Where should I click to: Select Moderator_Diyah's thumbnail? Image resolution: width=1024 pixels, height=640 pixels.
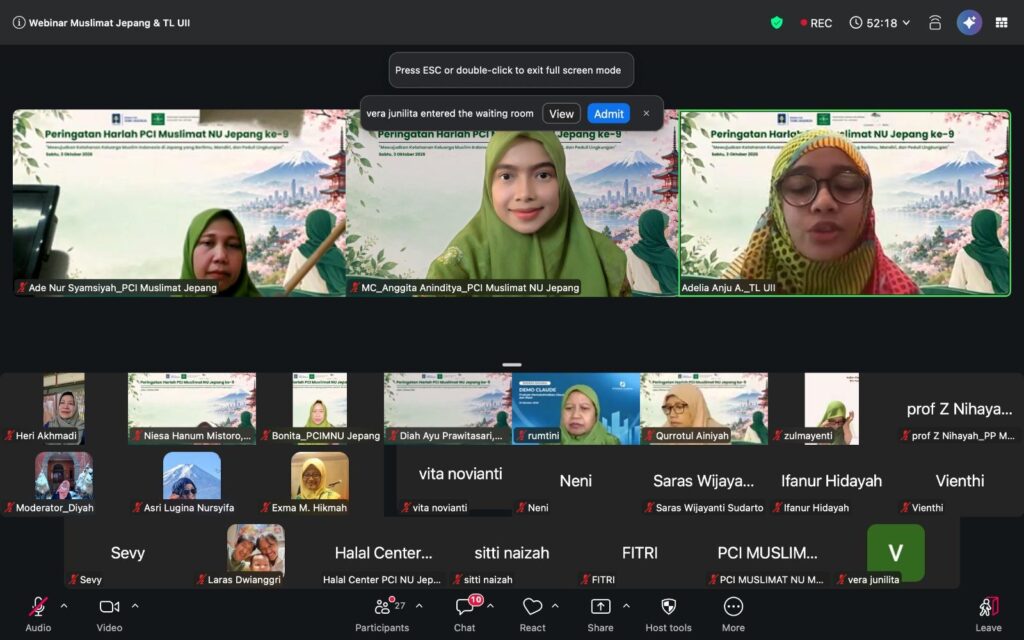pyautogui.click(x=63, y=481)
